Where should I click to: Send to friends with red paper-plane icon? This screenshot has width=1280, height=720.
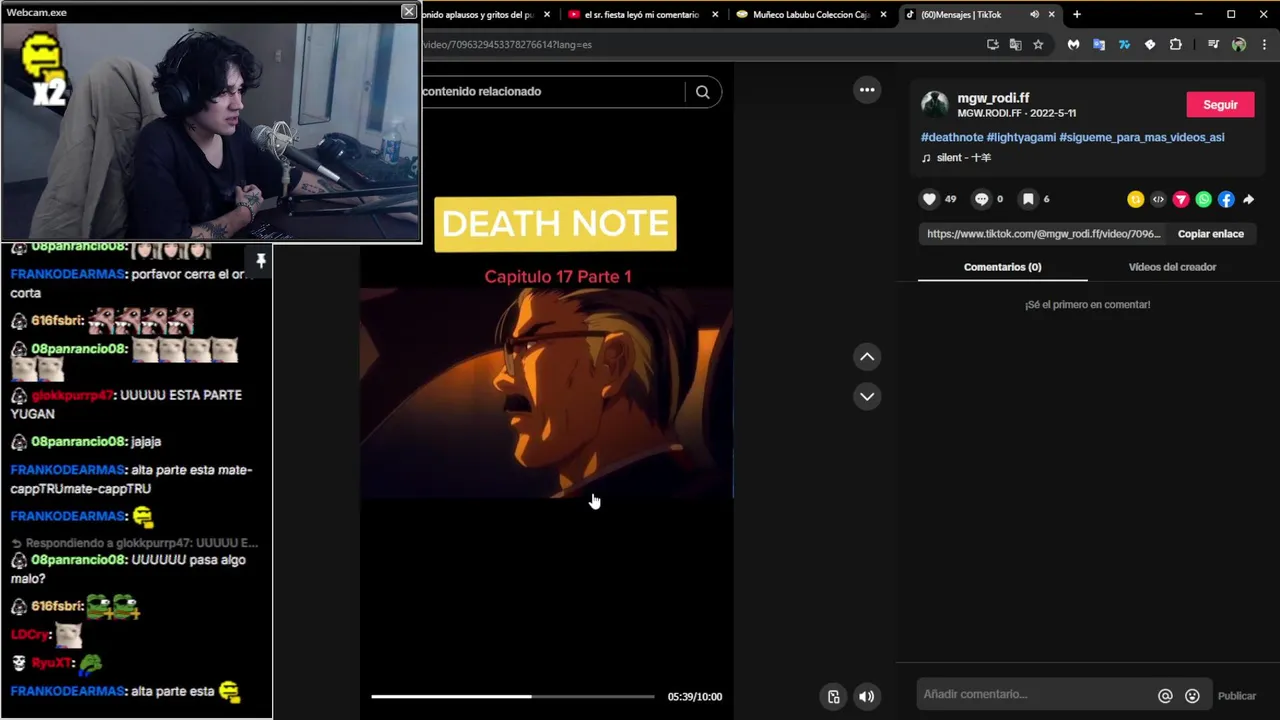coord(1181,199)
